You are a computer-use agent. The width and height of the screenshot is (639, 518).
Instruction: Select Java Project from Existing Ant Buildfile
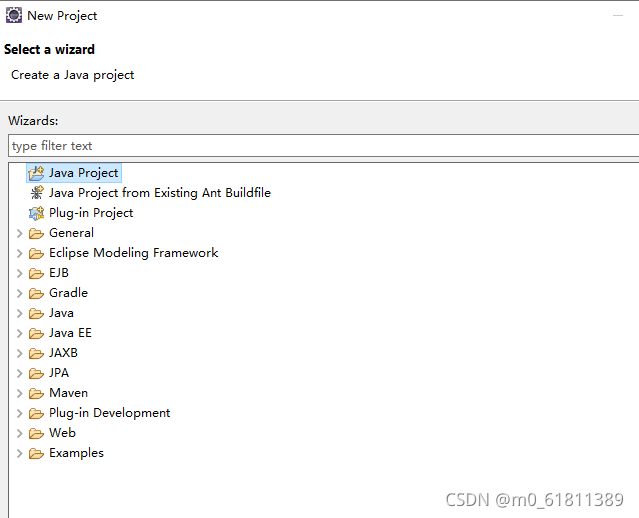pos(159,193)
